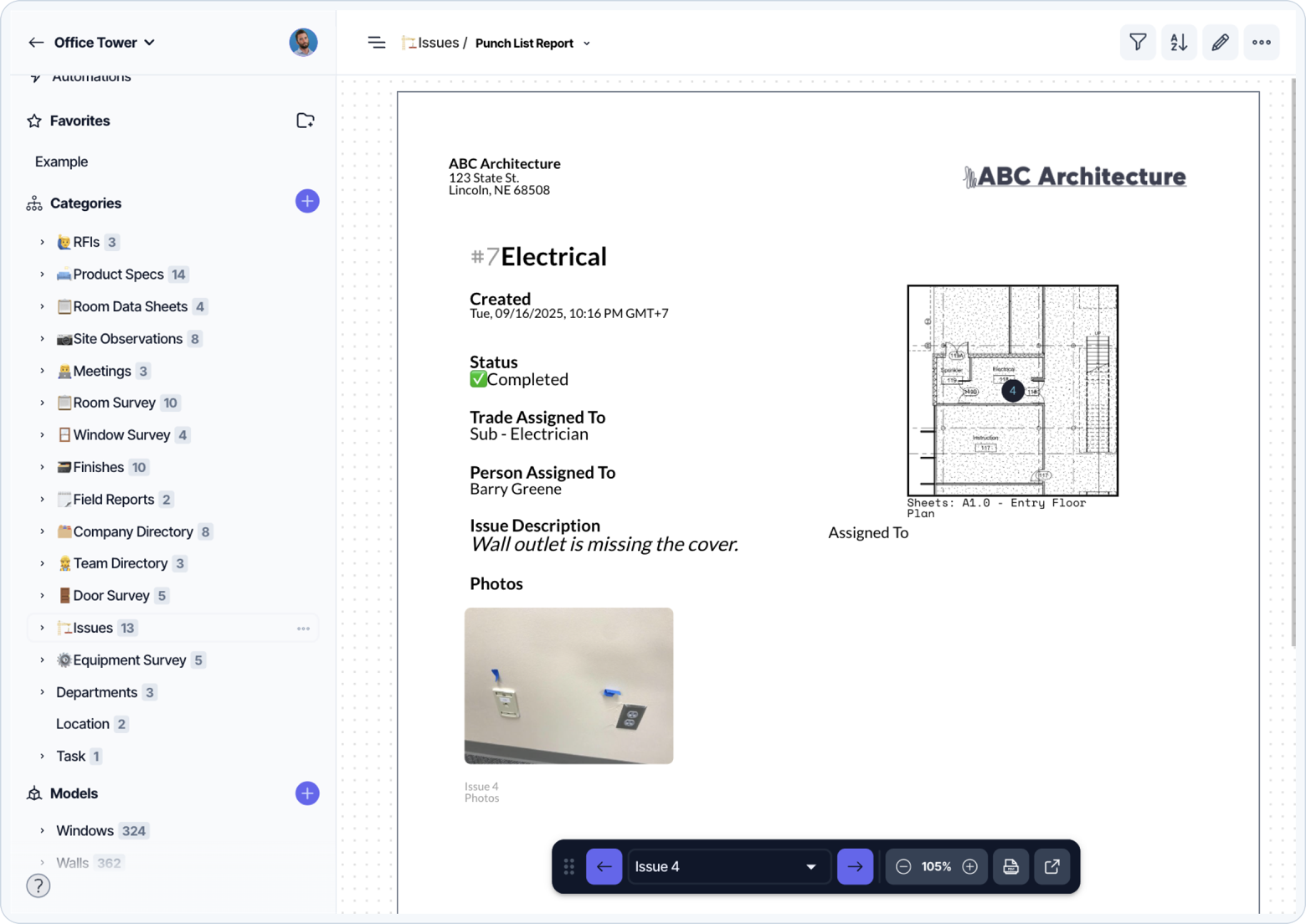The width and height of the screenshot is (1306, 924).
Task: Export the report as PDF
Action: coord(1010,867)
